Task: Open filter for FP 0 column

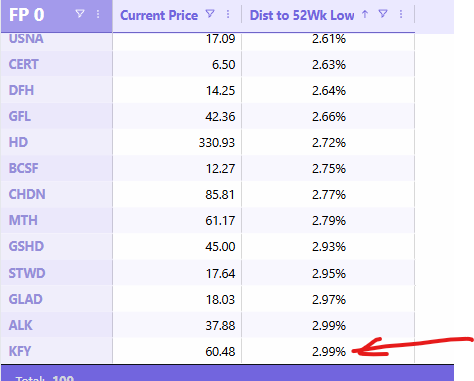Action: click(x=80, y=14)
